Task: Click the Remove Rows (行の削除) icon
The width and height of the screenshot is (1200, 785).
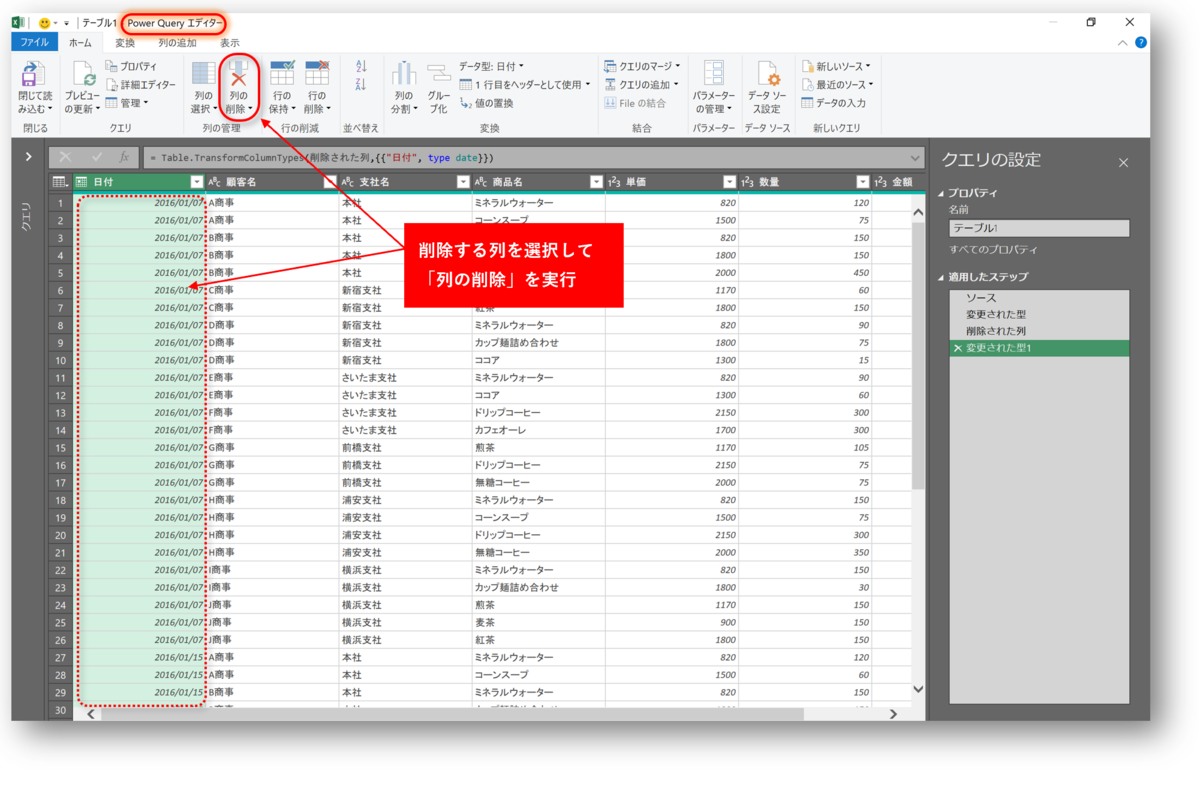Action: tap(316, 72)
